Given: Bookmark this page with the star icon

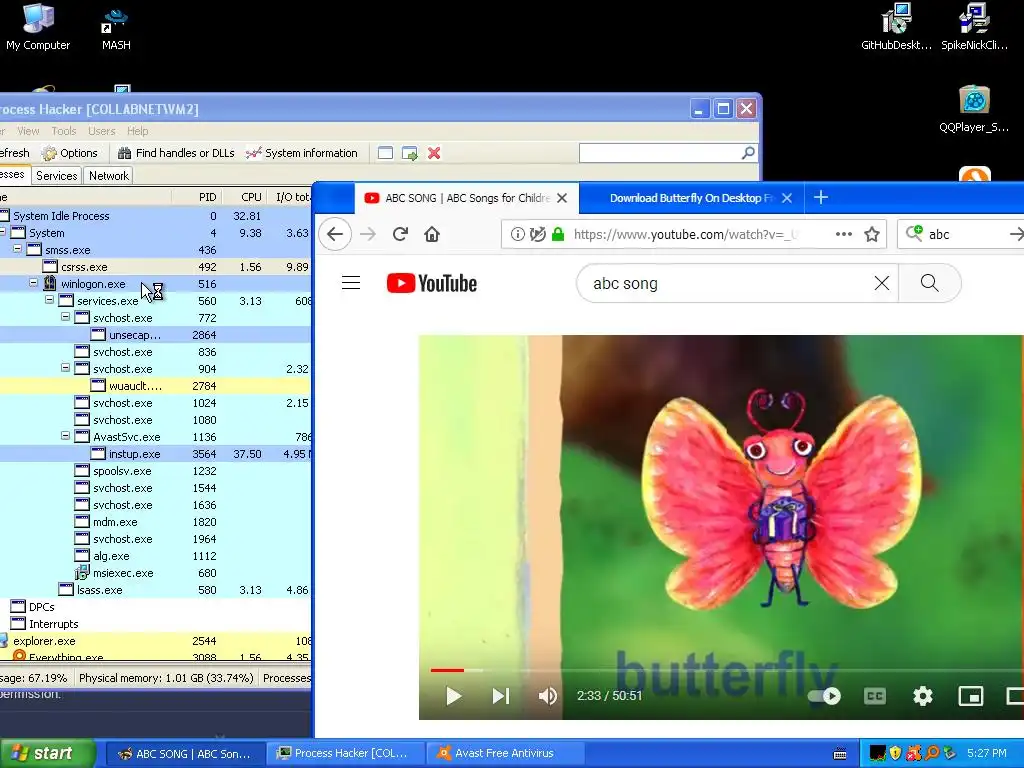Looking at the screenshot, I should (872, 234).
